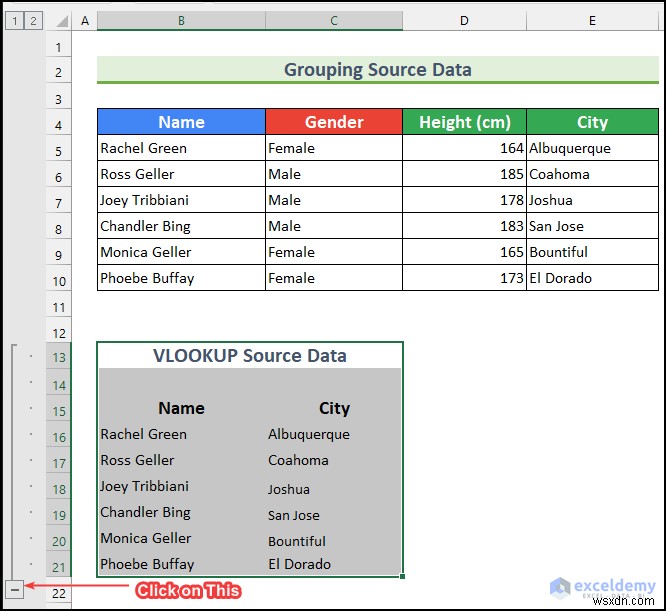Show outline level 2
666x611 pixels.
coord(33,20)
